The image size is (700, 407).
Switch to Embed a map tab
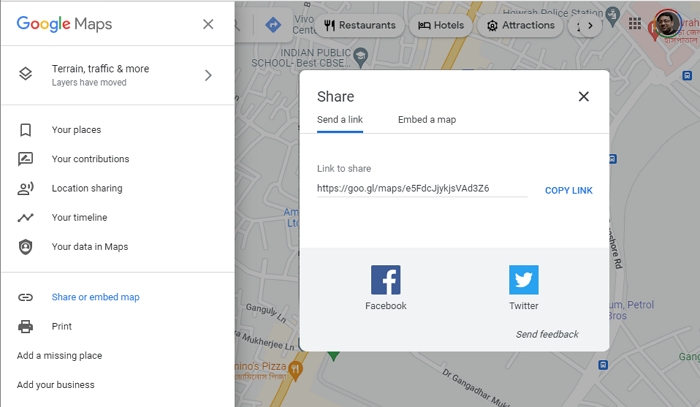coord(427,120)
